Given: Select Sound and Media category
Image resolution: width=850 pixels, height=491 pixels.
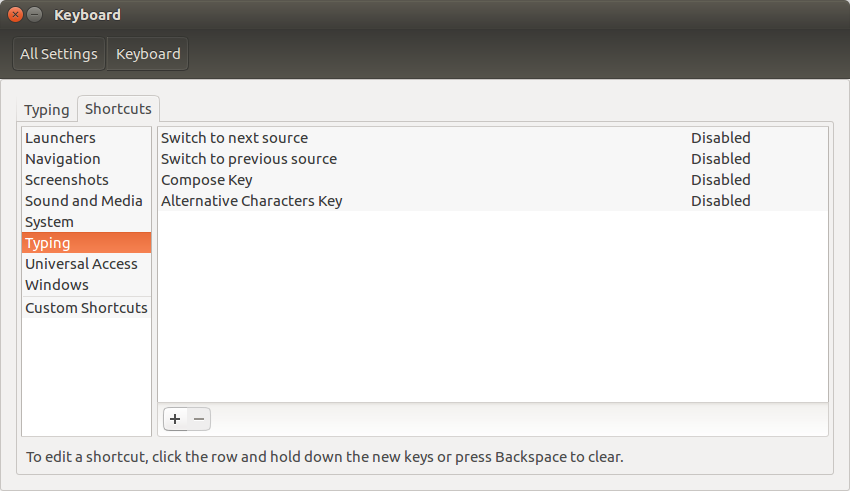Looking at the screenshot, I should [x=84, y=201].
